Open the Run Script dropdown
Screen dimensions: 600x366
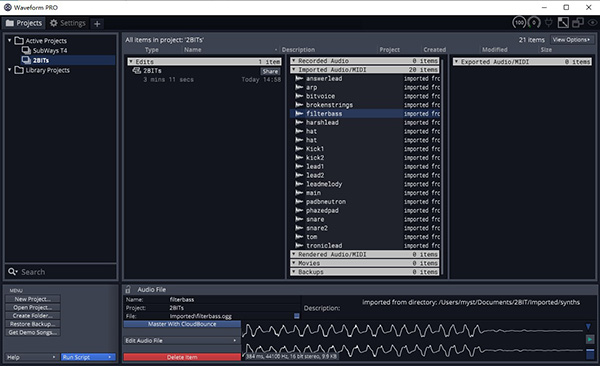point(88,357)
